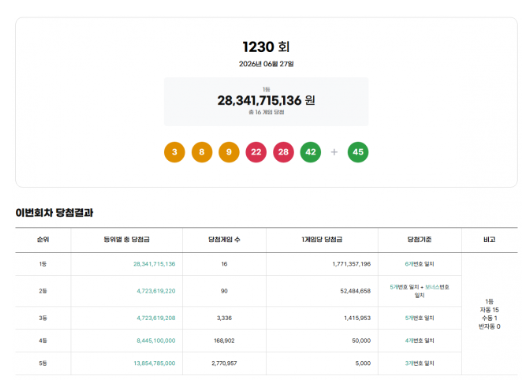Click the 3등 criteria '5개번호 일치'

419,318
